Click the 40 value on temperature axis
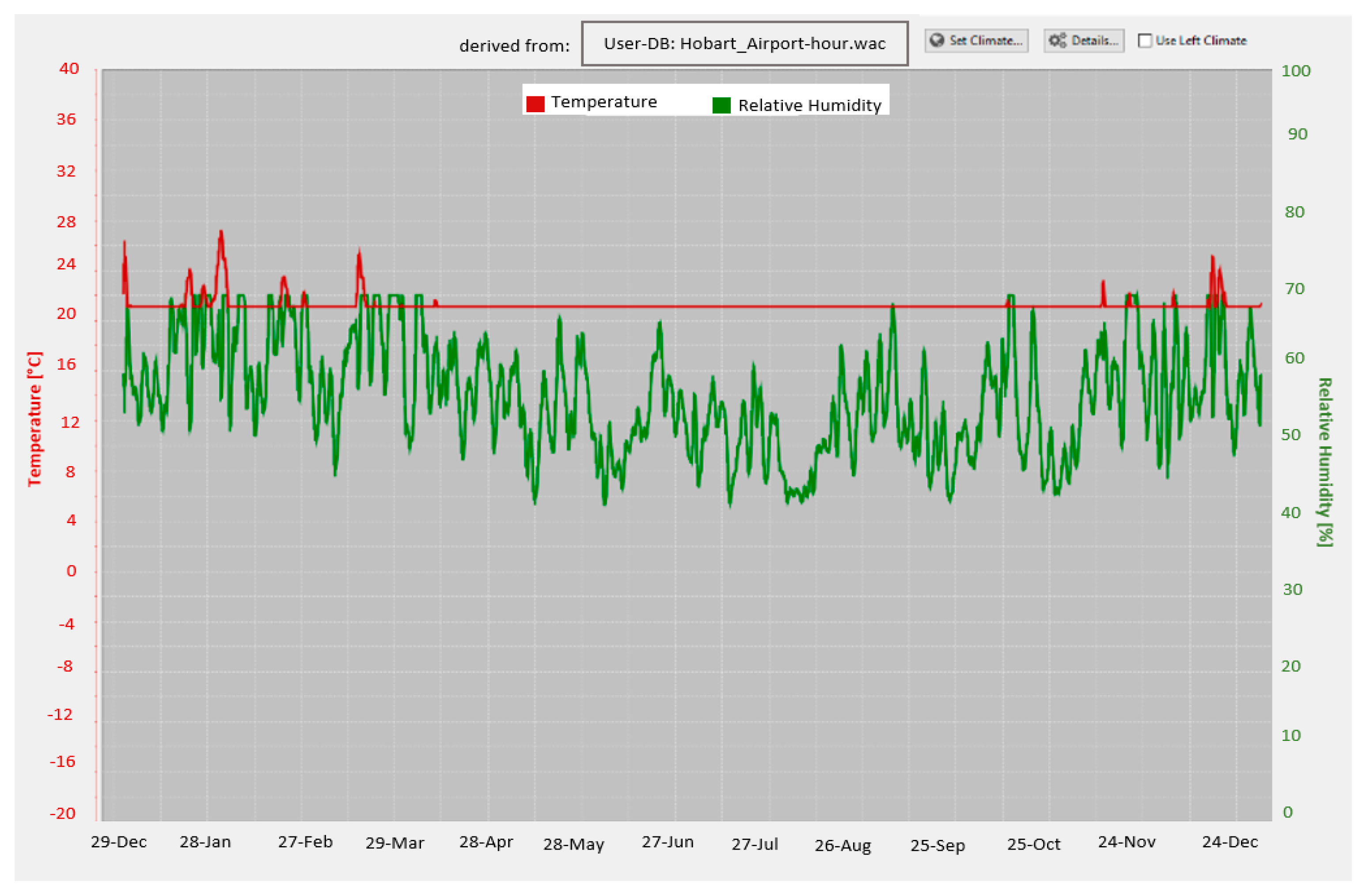The width and height of the screenshot is (1366, 896). (69, 69)
